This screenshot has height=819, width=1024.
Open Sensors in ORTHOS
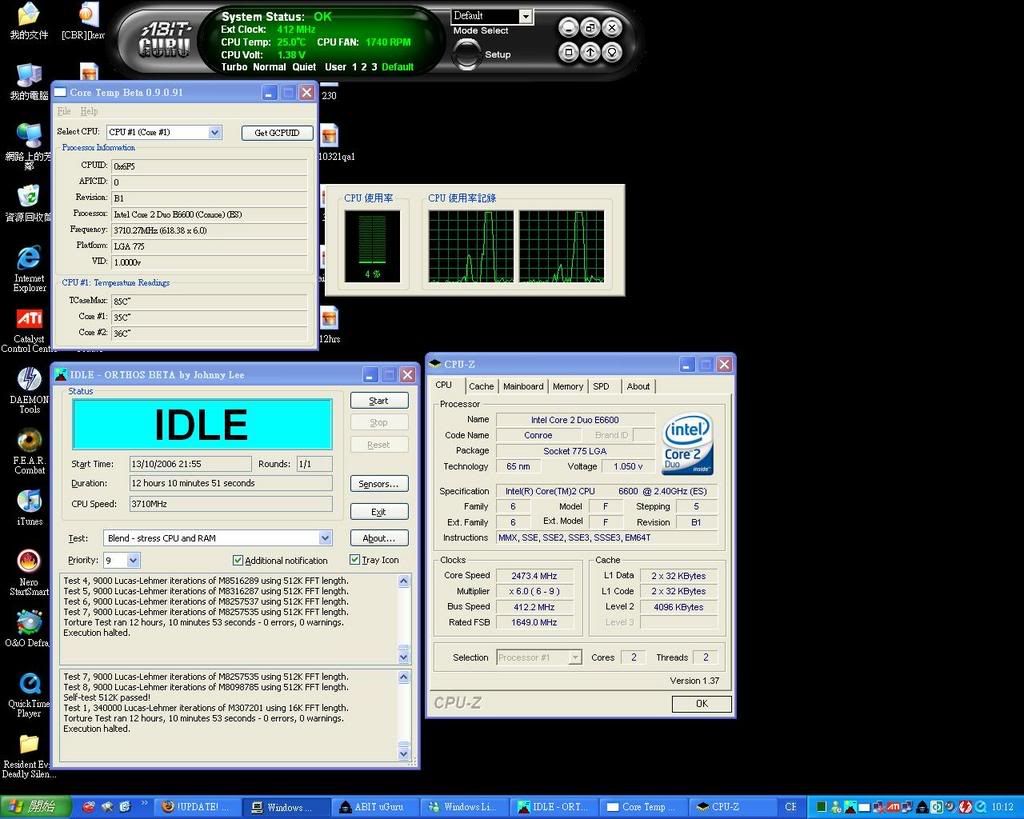379,483
